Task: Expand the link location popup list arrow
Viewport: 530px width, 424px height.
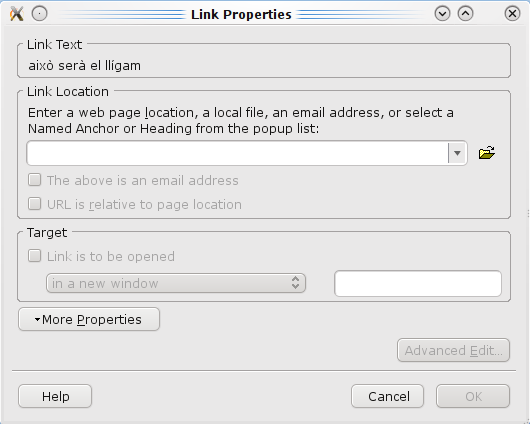Action: click(x=457, y=153)
